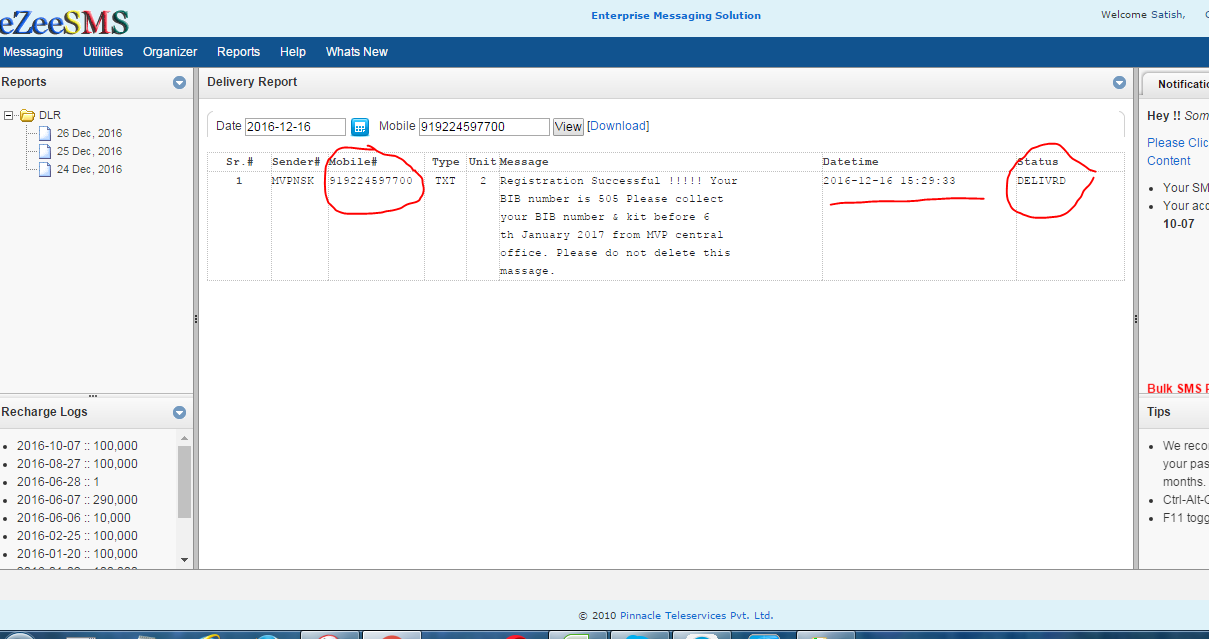Collapse the Delivery Report panel arrow

click(1120, 83)
